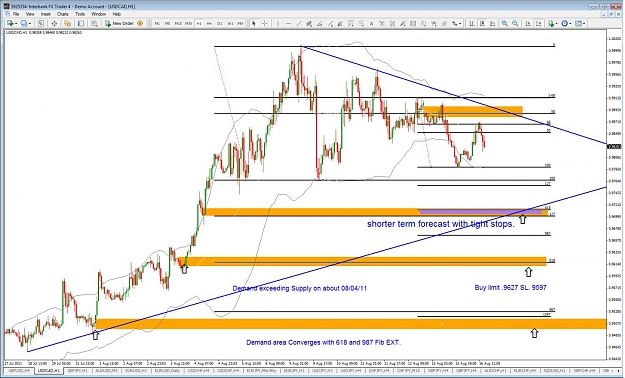Switch to the AUDCHF,H1 chart tab
The height and width of the screenshot is (378, 625).
(x=494, y=371)
